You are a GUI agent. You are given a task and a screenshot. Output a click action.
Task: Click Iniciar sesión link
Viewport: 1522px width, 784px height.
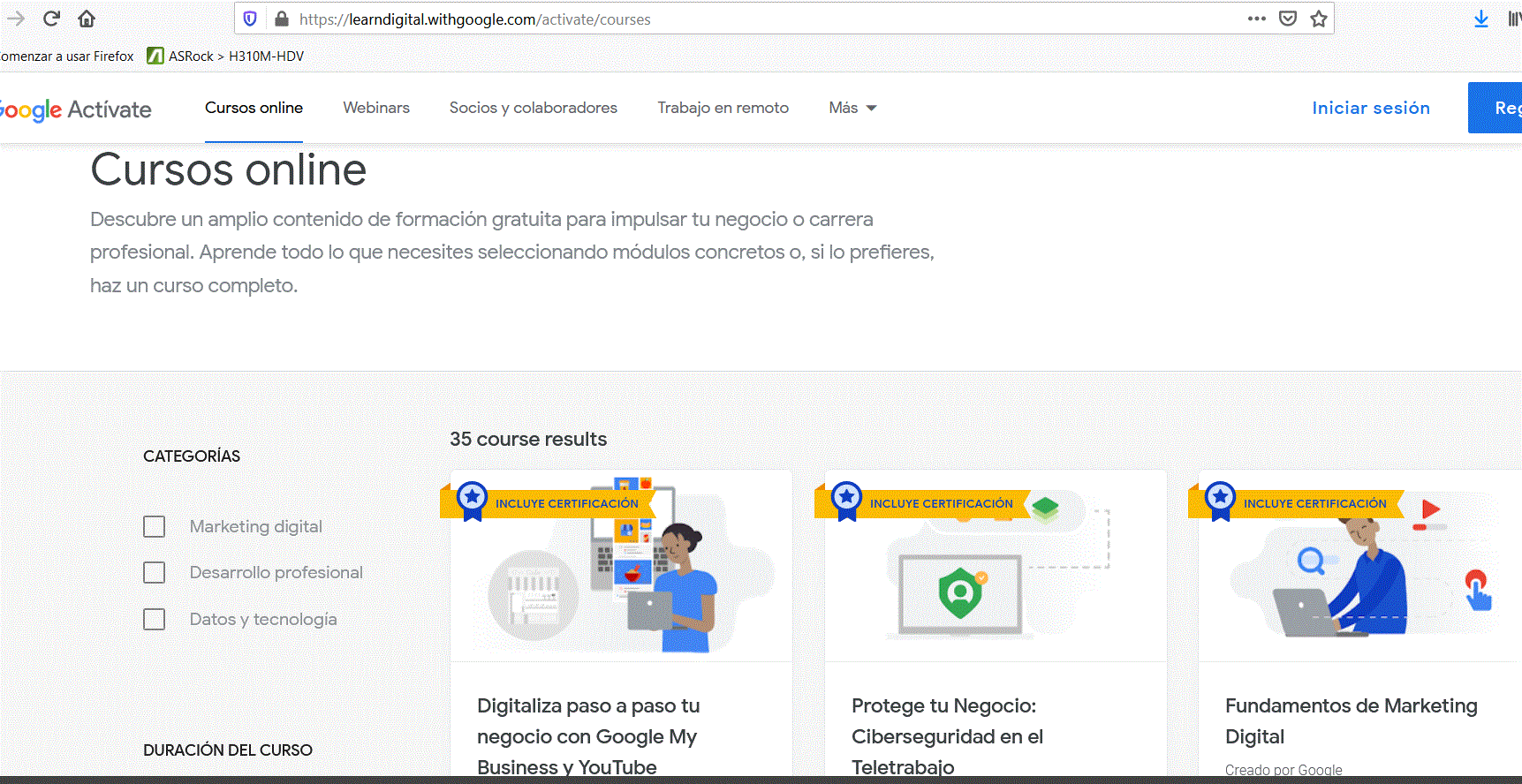[x=1371, y=108]
